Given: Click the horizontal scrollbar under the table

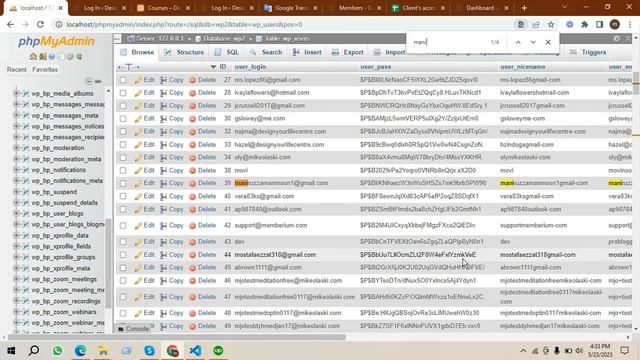Looking at the screenshot, I should click(x=176, y=337).
